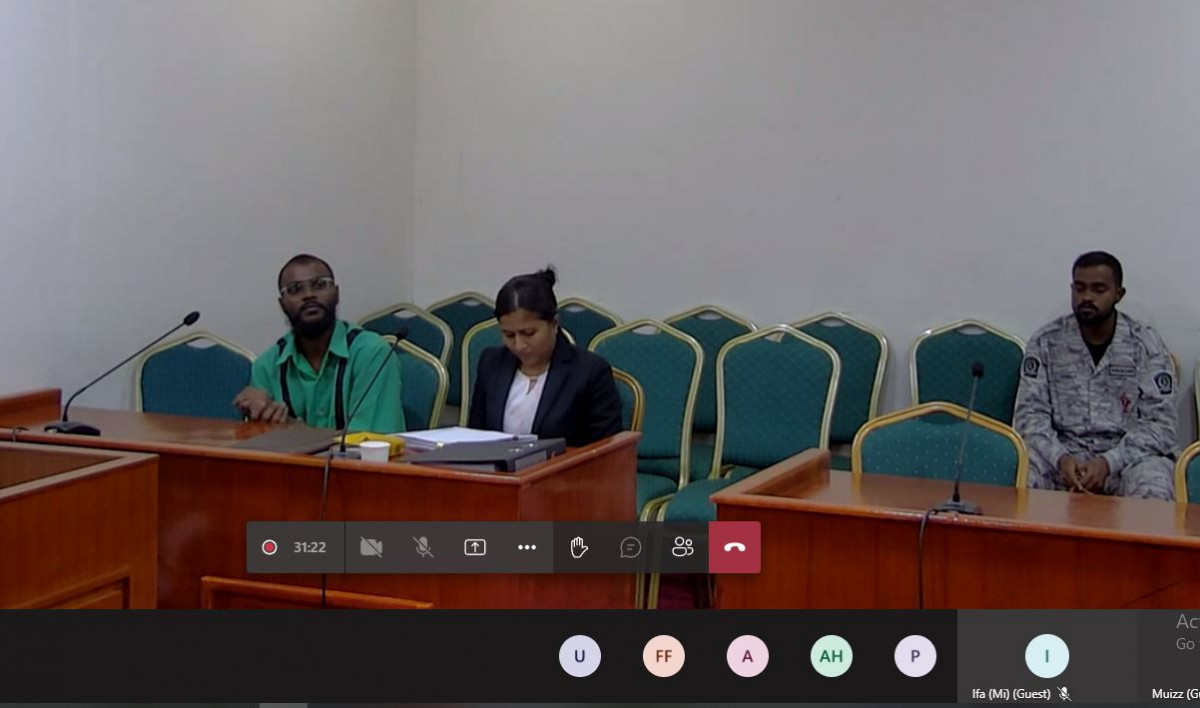Click muted mic icon beside Ifa
Viewport: 1200px width, 708px height.
pos(1064,693)
